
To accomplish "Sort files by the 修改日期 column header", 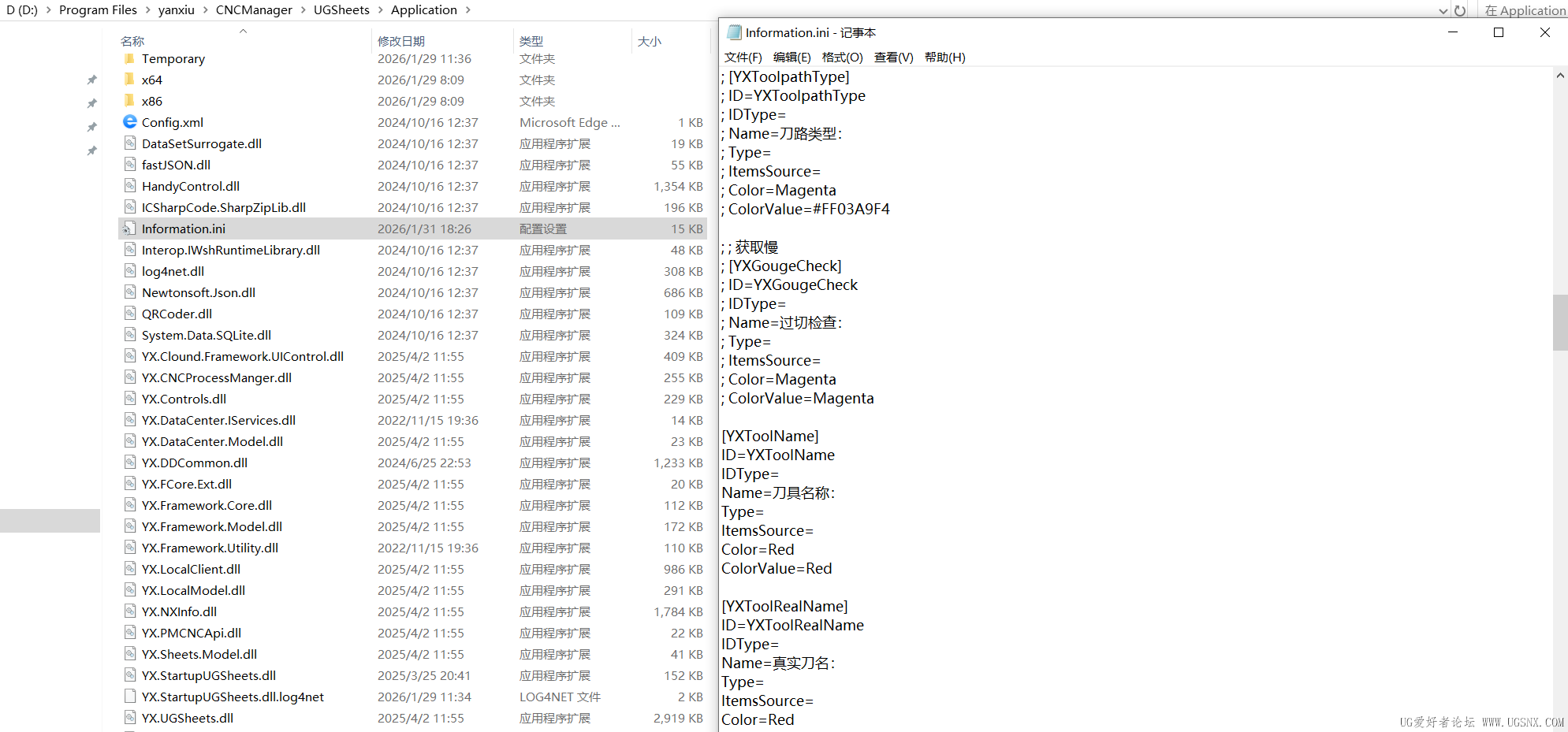I will point(401,41).
